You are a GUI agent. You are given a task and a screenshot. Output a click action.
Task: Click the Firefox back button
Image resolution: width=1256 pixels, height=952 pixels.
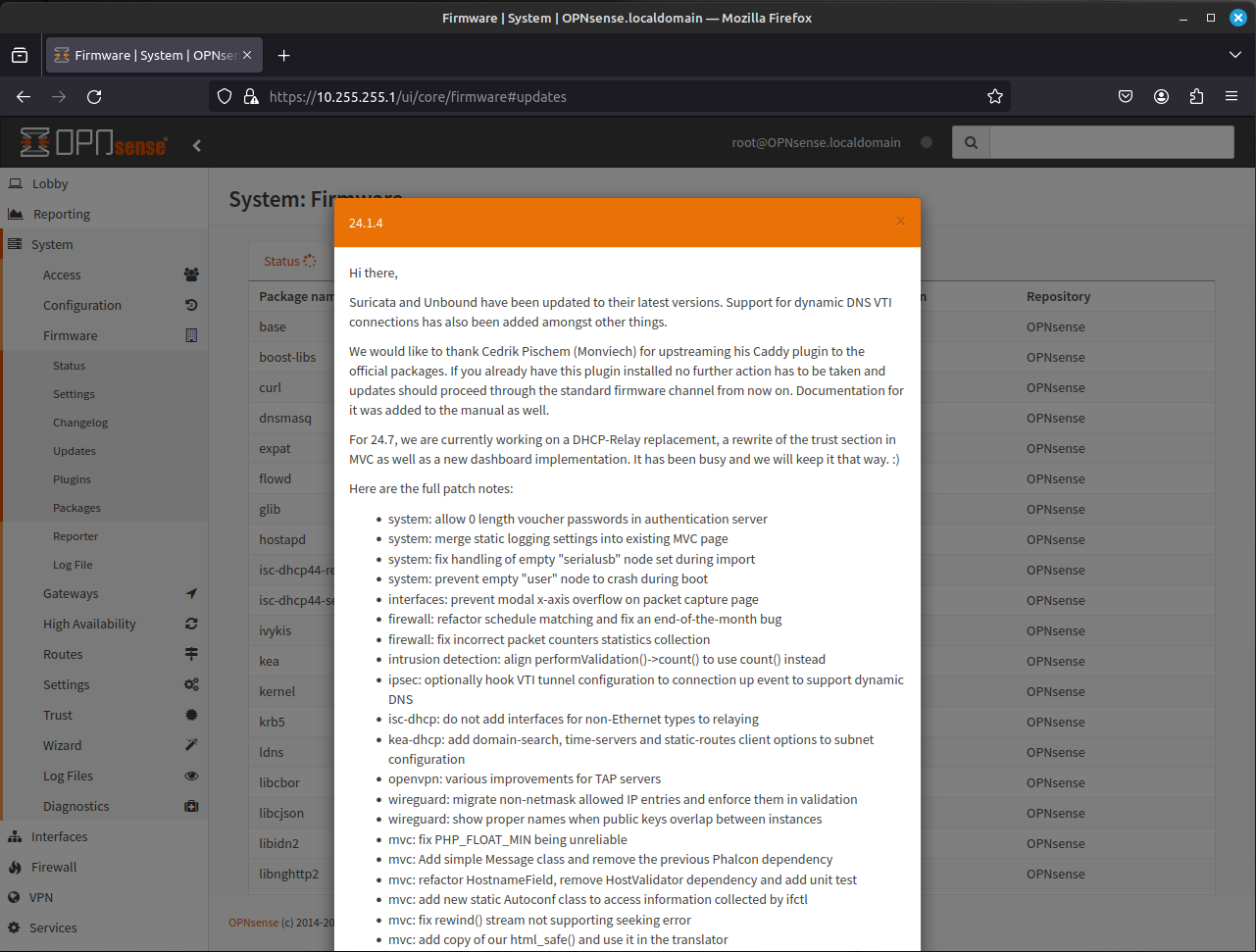point(24,96)
